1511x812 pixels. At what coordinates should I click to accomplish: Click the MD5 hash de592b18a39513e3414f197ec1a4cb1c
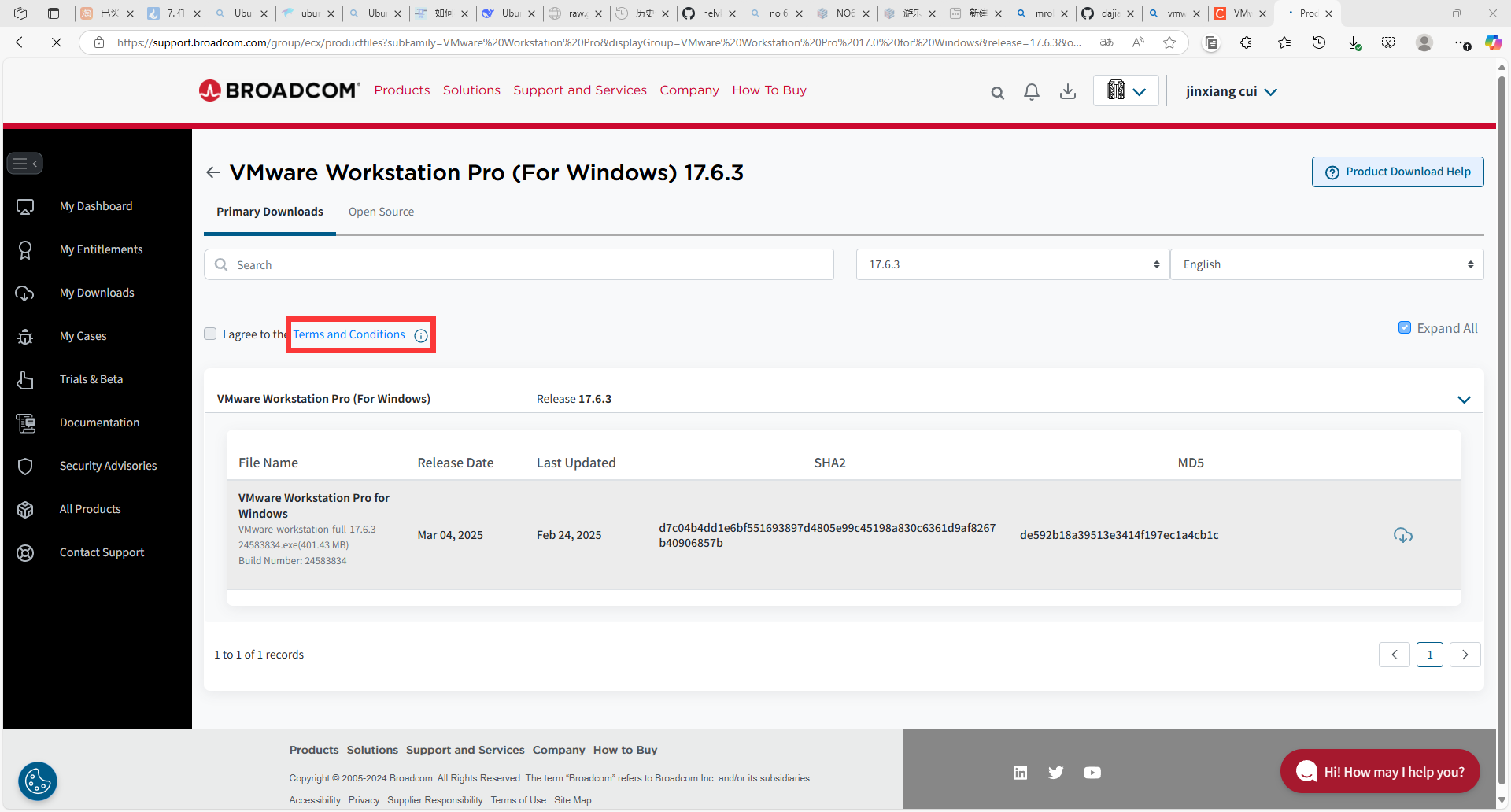pos(1119,535)
